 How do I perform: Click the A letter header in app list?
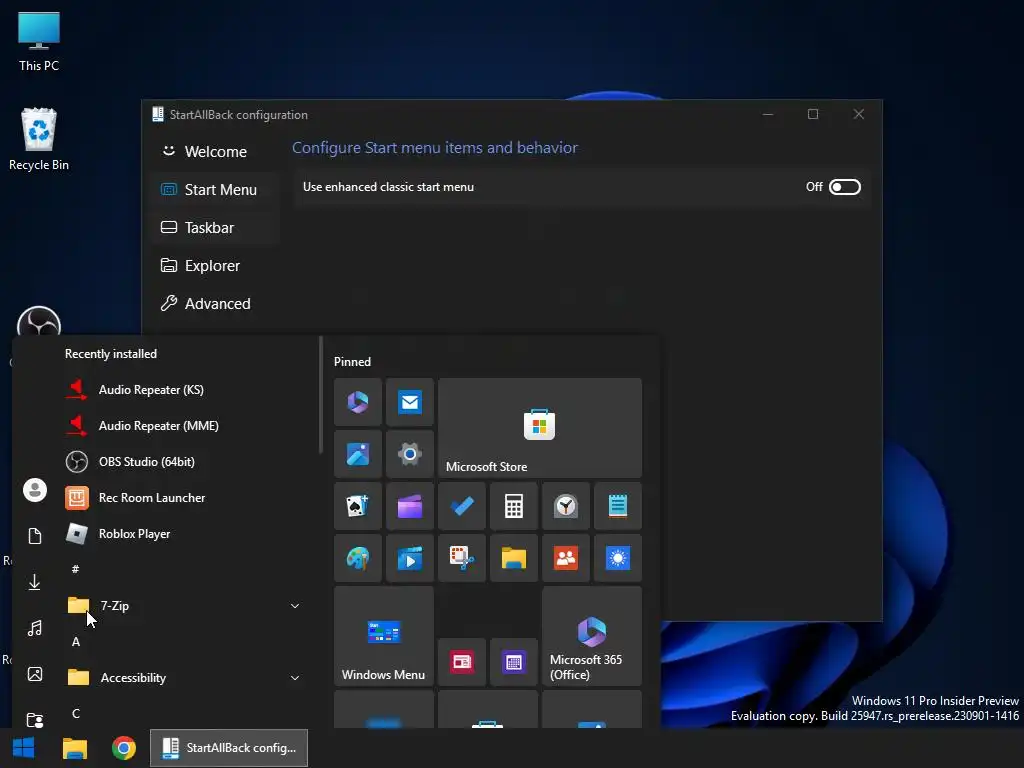point(76,642)
